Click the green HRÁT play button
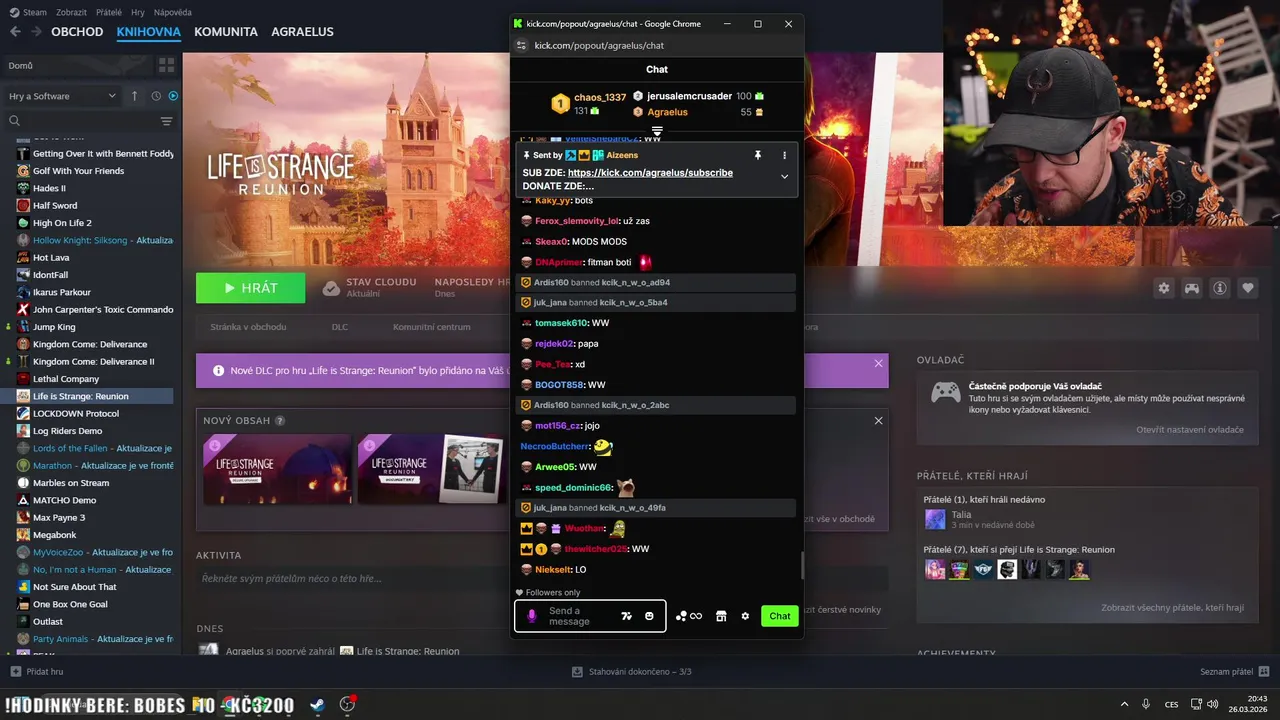This screenshot has height=720, width=1280. [250, 288]
